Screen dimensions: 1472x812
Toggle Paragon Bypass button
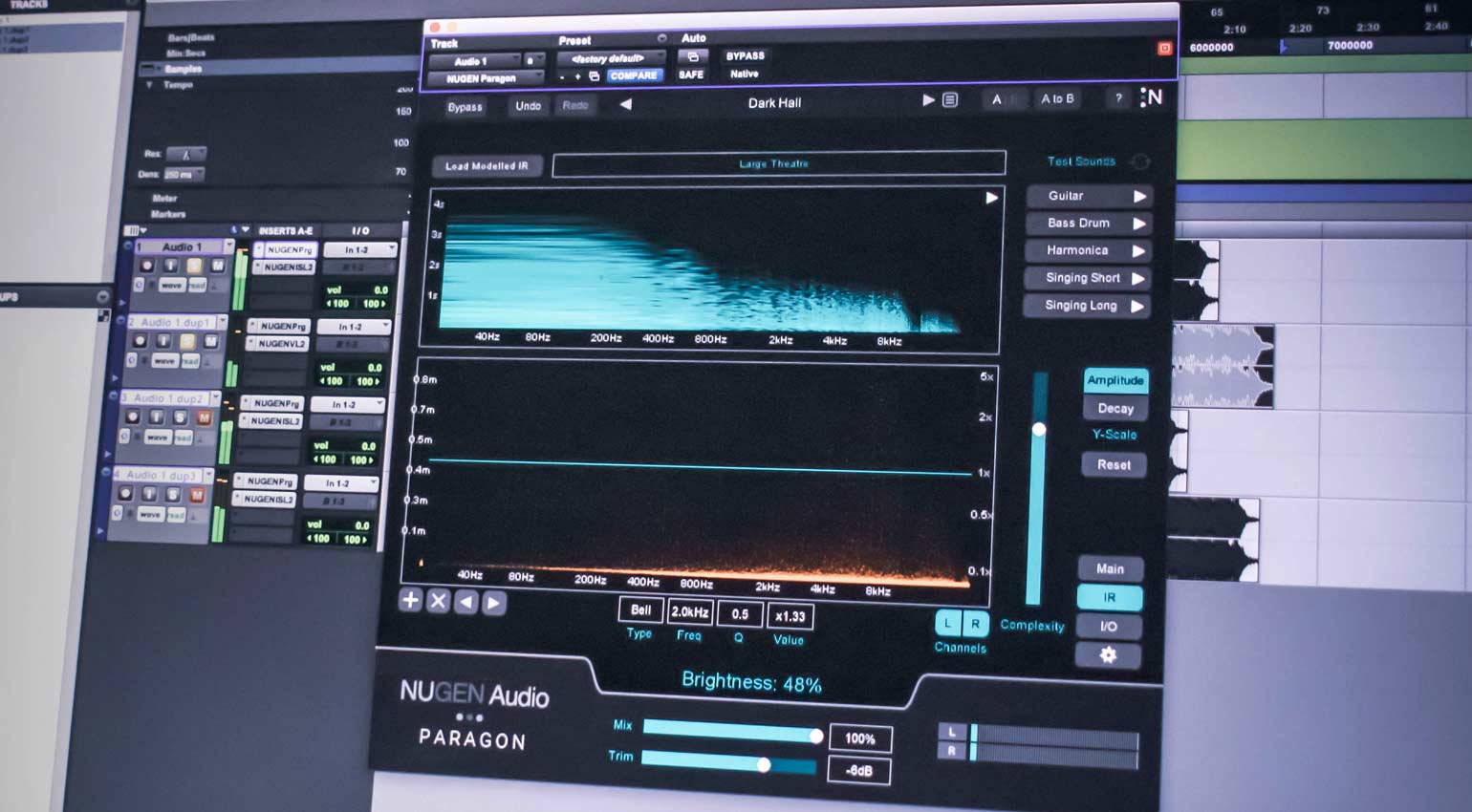tap(465, 107)
